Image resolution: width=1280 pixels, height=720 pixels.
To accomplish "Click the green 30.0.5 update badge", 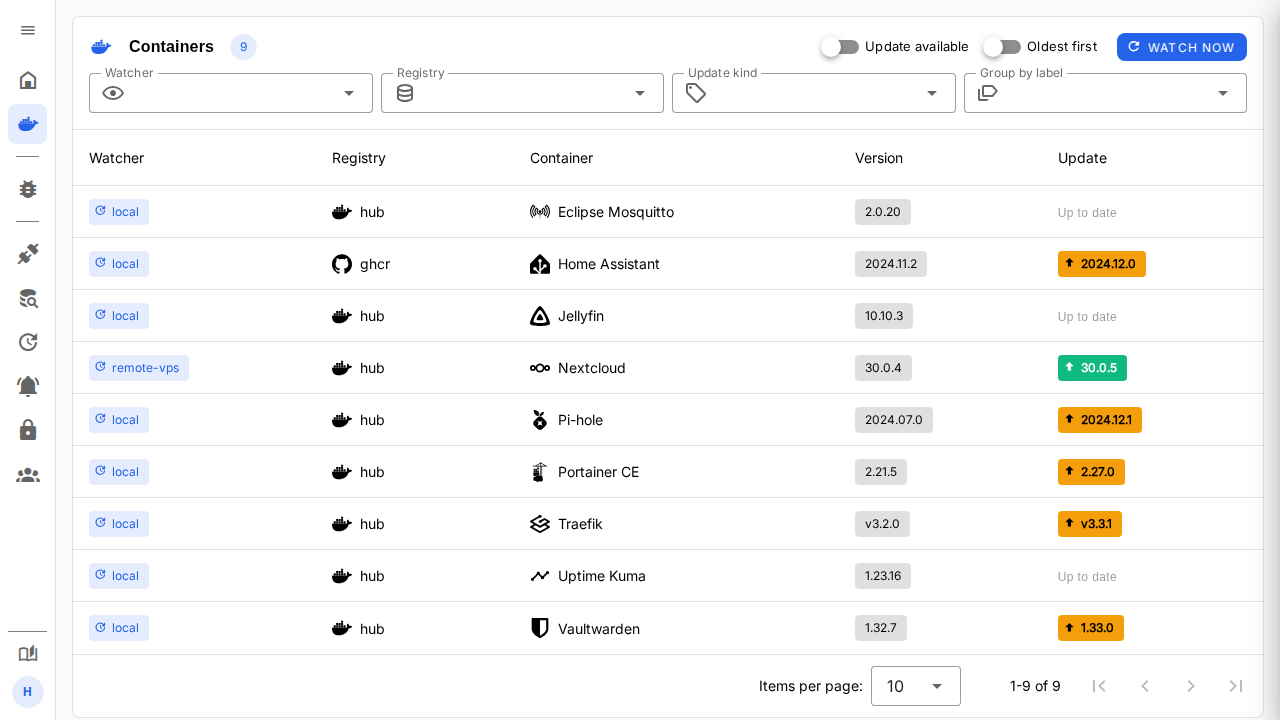I will coord(1092,368).
